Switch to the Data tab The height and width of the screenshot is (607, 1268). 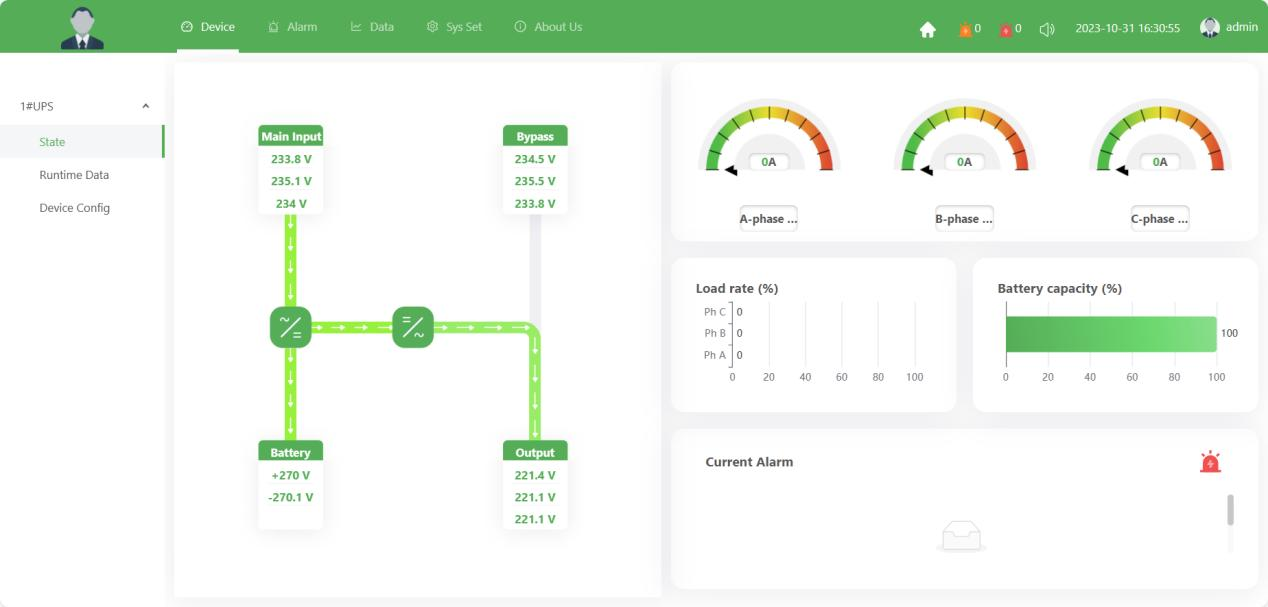click(372, 27)
